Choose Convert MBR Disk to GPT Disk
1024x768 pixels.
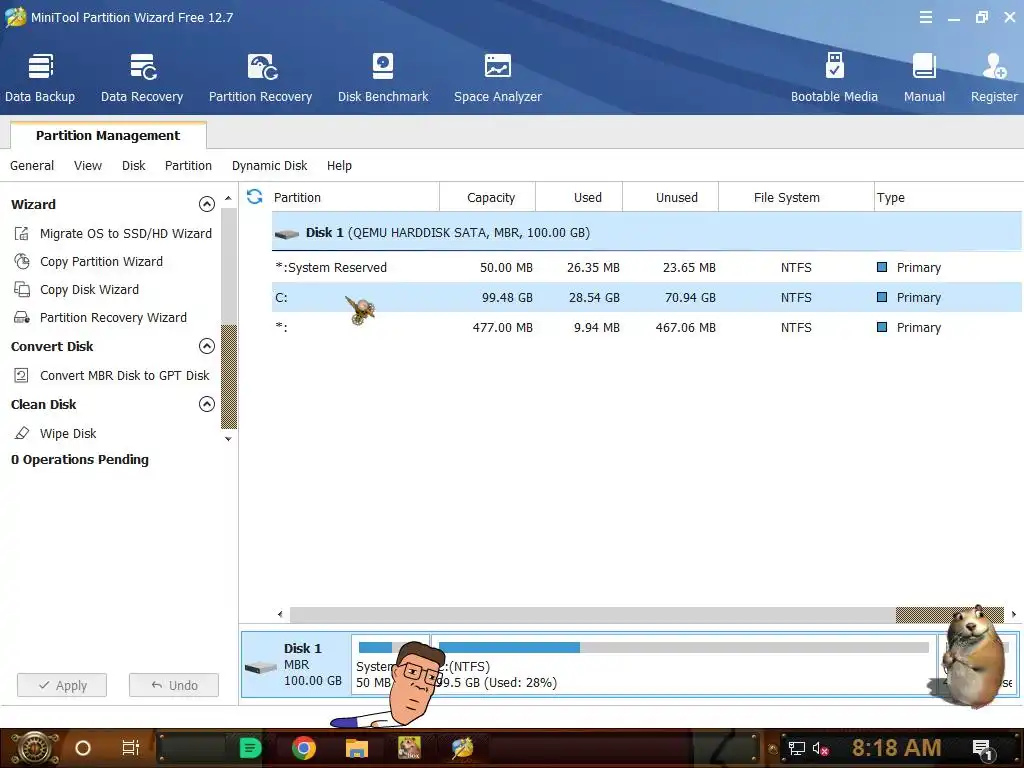(x=125, y=375)
